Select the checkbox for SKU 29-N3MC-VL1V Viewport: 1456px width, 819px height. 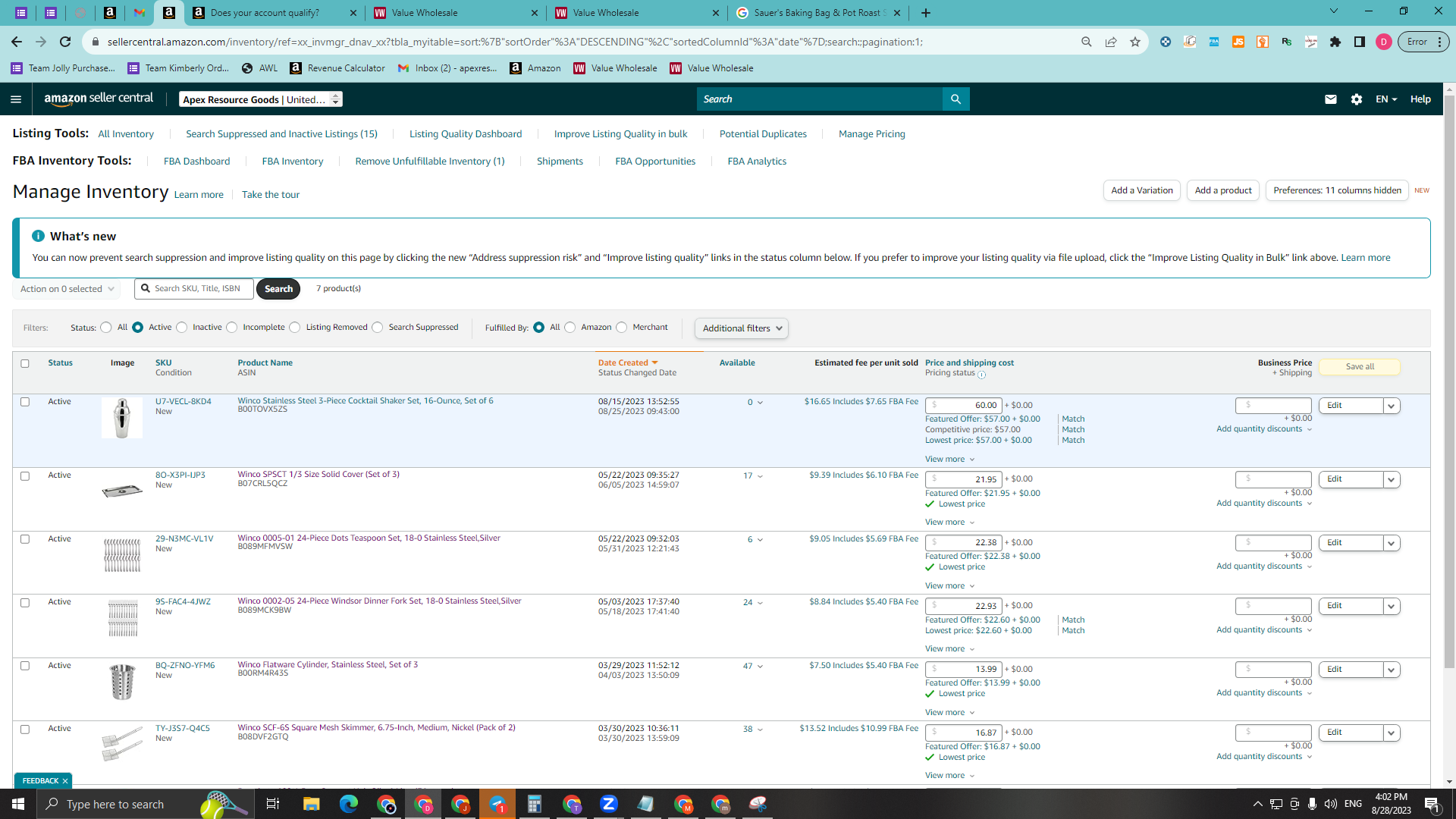25,539
